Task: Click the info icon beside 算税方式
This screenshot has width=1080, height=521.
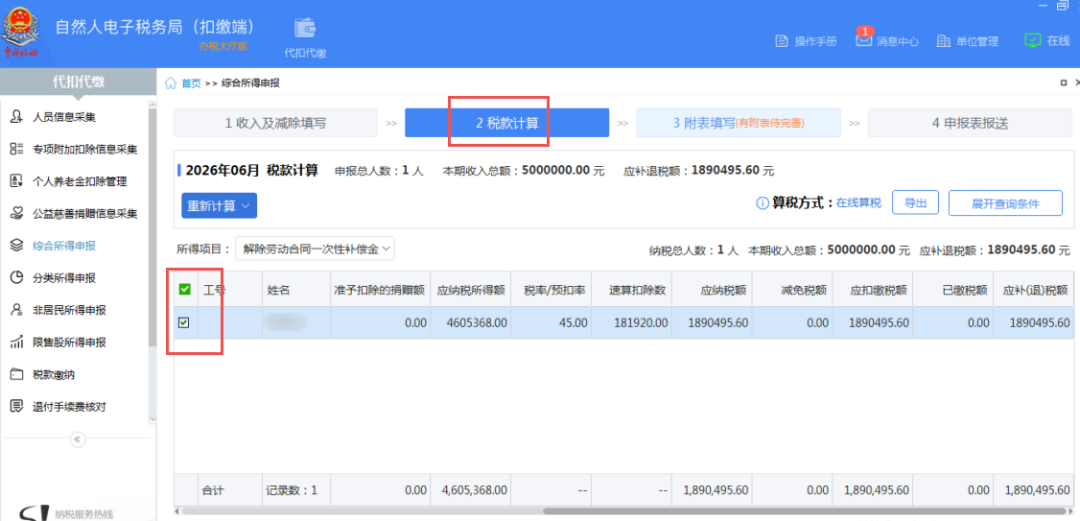Action: (762, 203)
